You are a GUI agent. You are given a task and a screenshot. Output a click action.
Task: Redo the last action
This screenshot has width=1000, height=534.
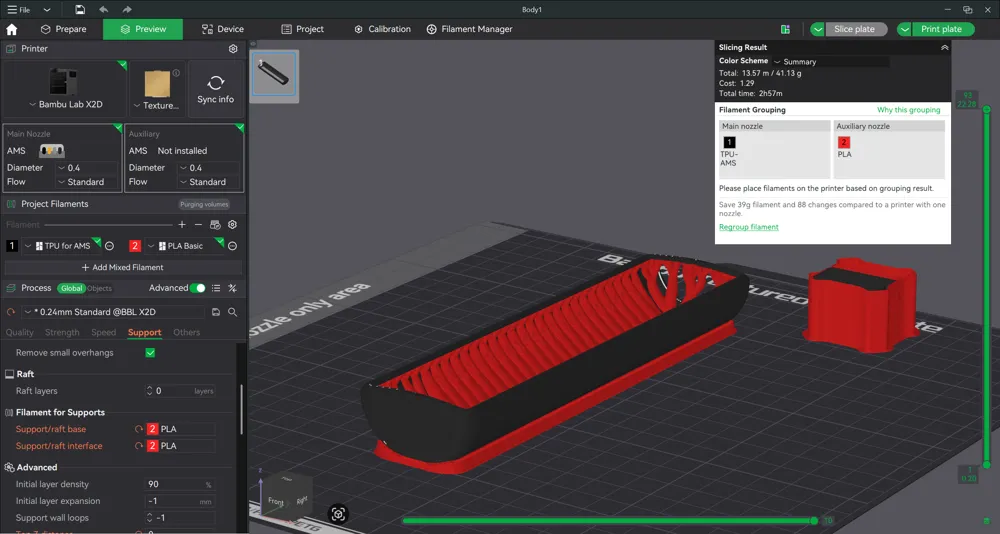[127, 10]
